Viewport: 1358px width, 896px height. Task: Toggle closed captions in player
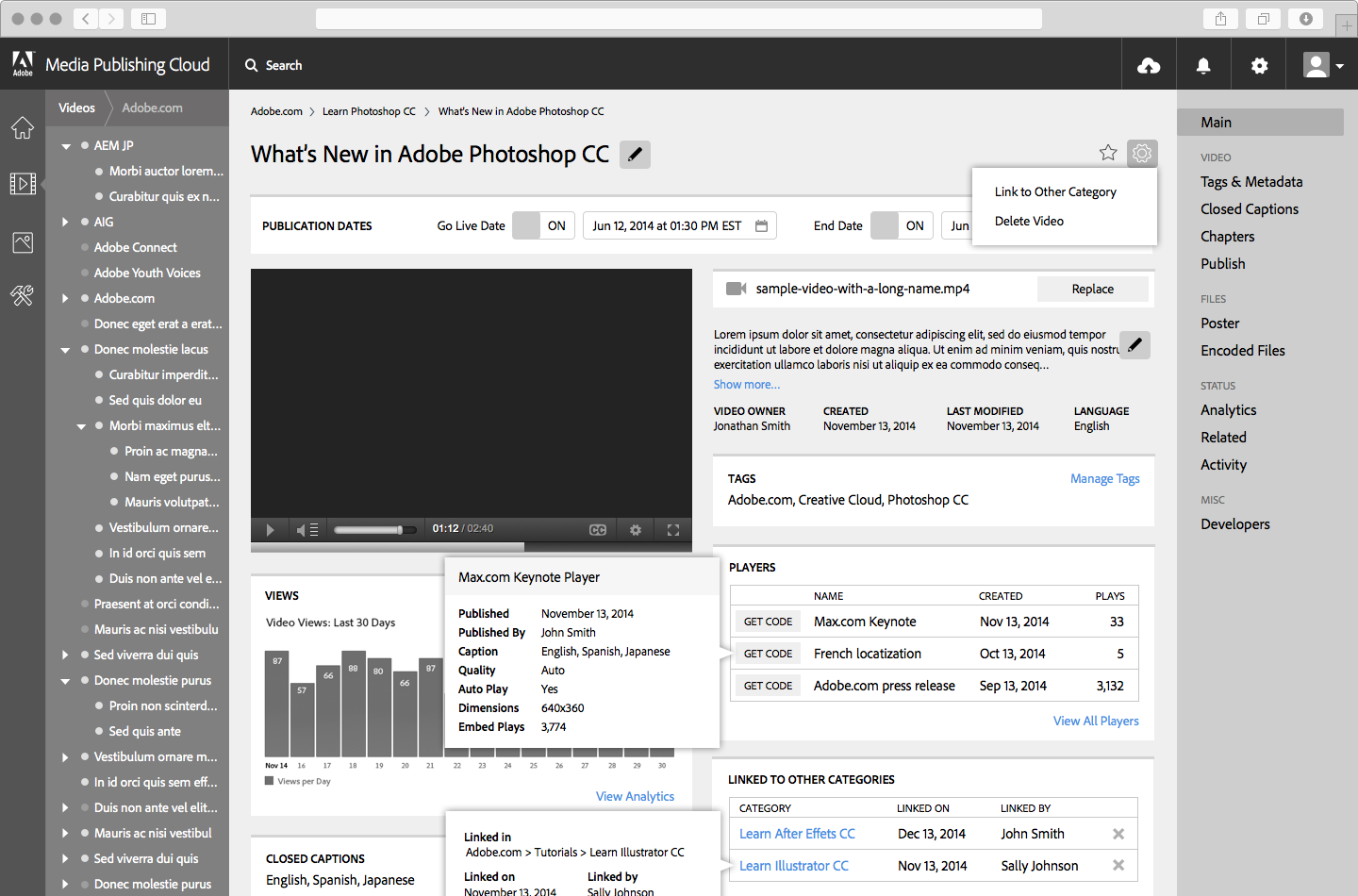coord(598,530)
